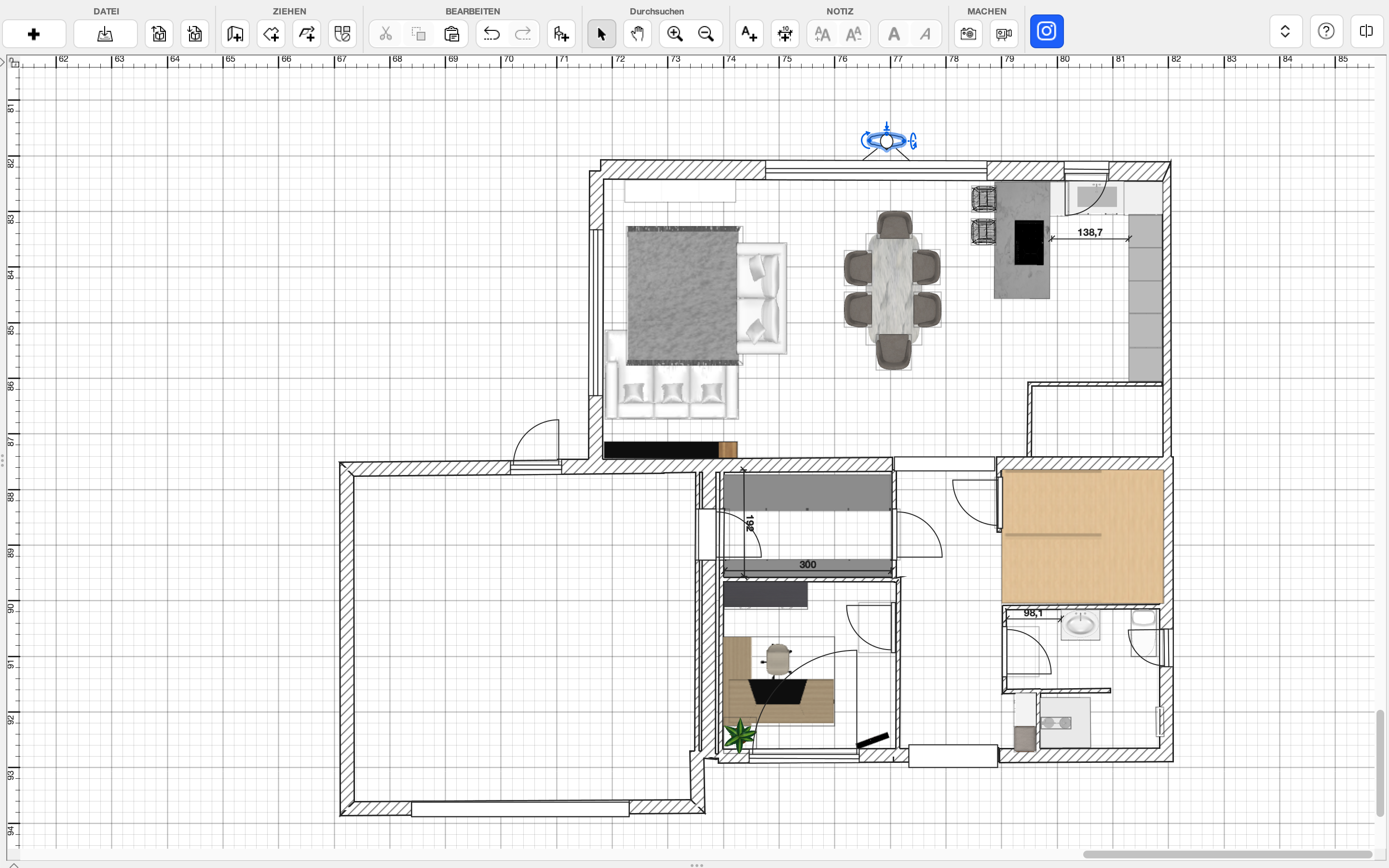Screen dimensions: 1389x868
Task: Select the hand pan tool
Action: [637, 34]
